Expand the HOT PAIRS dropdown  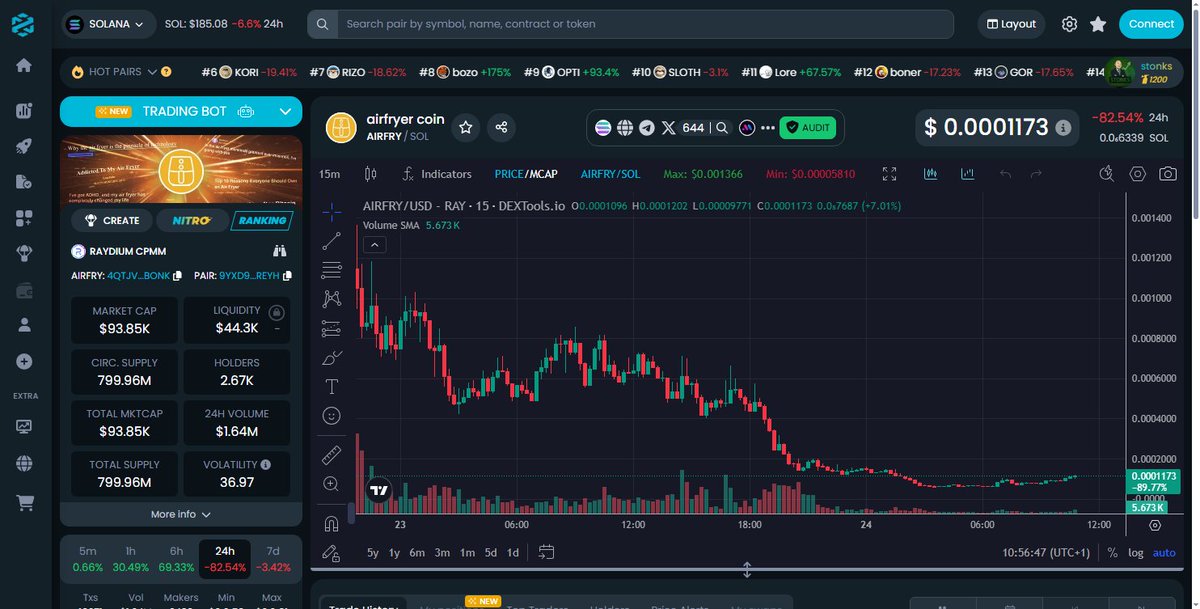click(152, 72)
